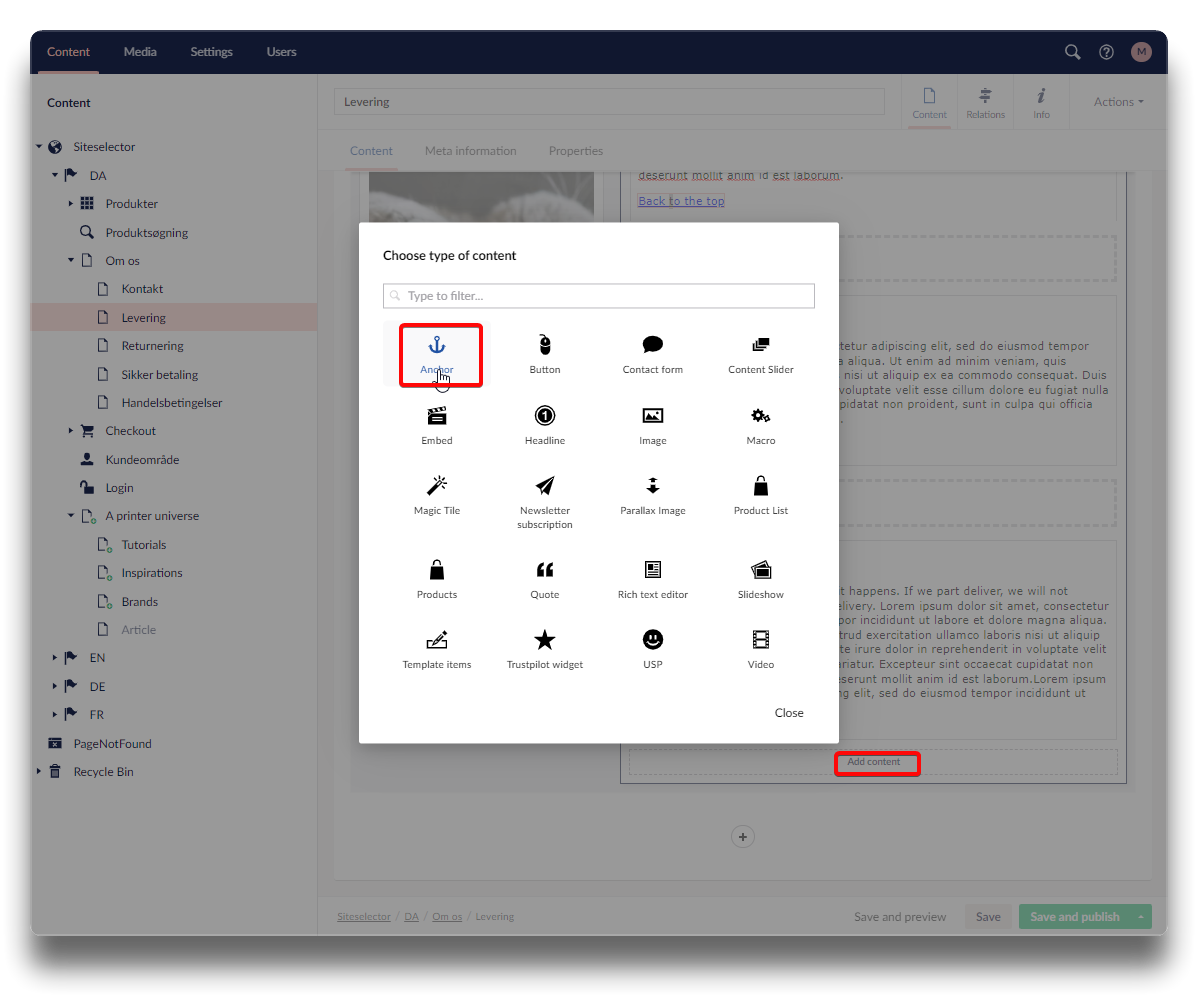Open the search magnifier in header
The height and width of the screenshot is (998, 1198).
point(1072,52)
